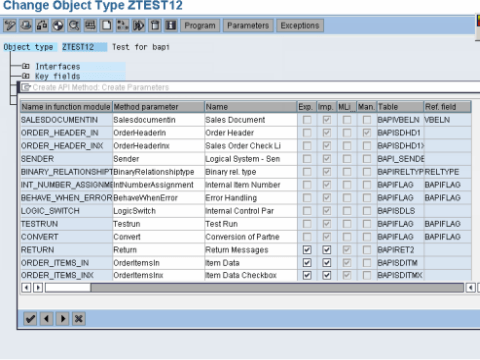
Task: Click the Program button
Action: [200, 25]
